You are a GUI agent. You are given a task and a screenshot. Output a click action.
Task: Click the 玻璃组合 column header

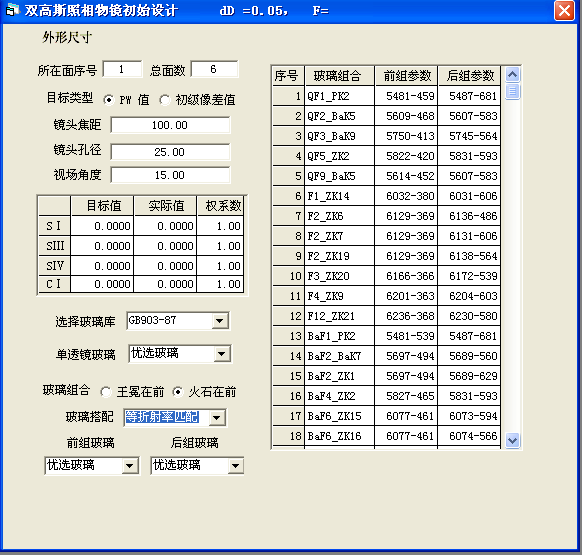(339, 76)
